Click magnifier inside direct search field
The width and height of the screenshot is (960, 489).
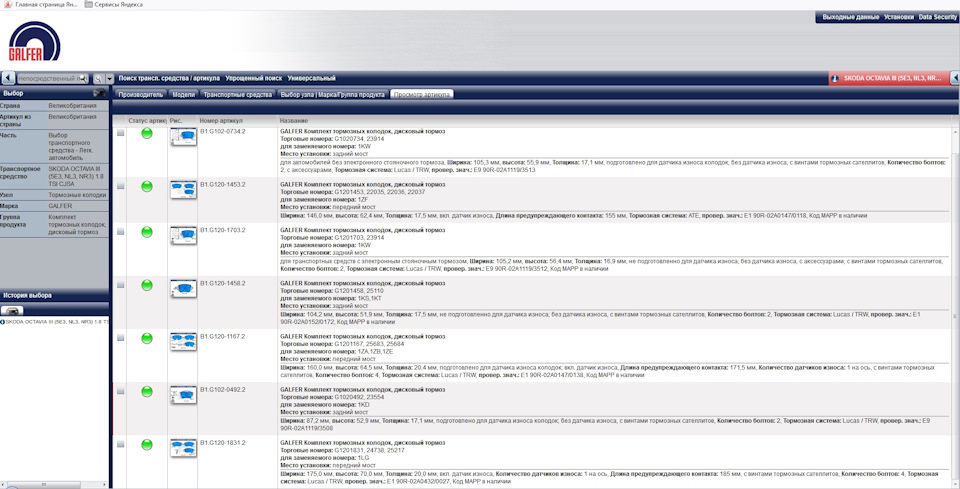click(83, 78)
